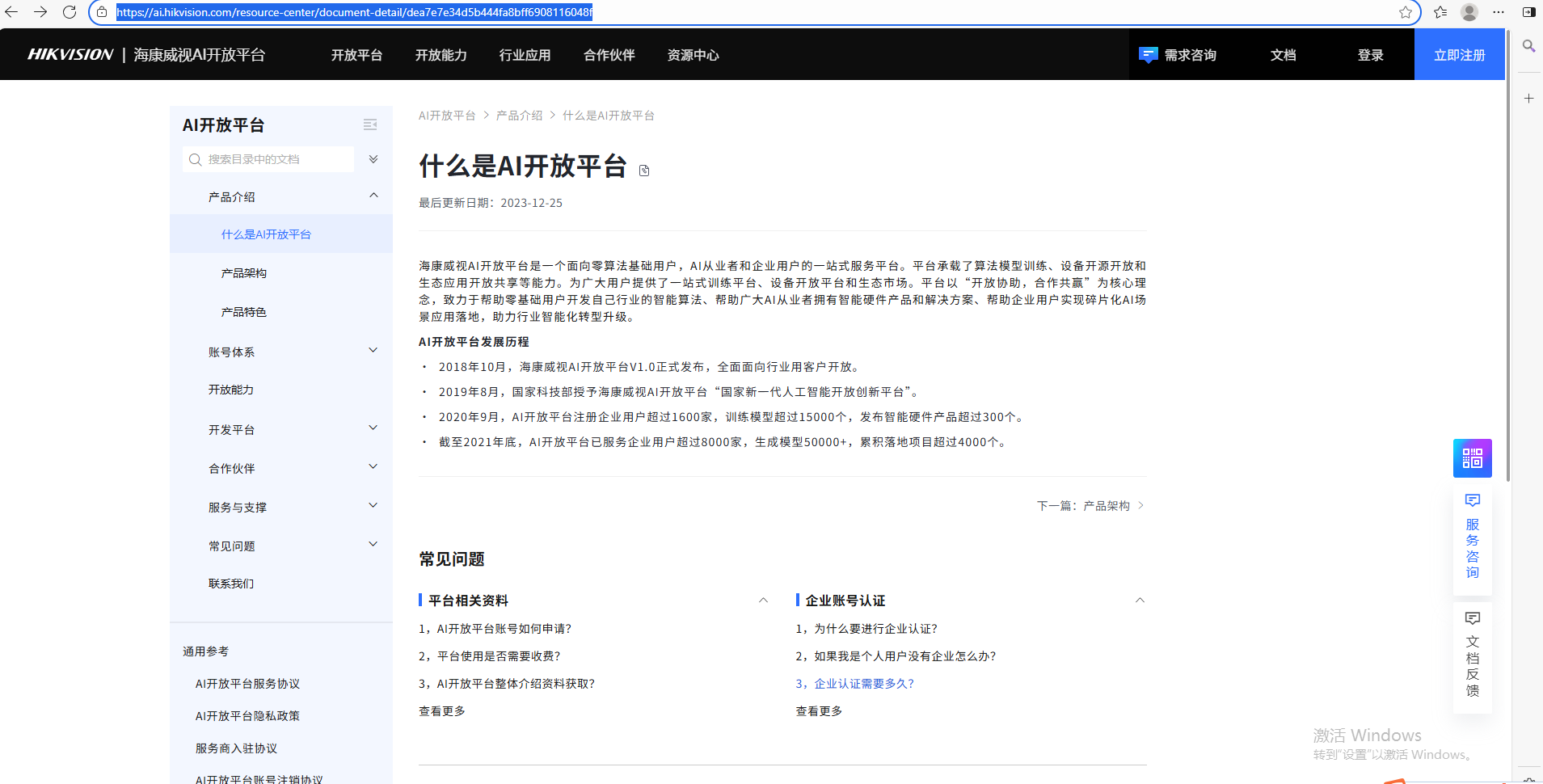Open FAQ 如果我是个人用户没有企业怎么办
This screenshot has height=784, width=1543.
pos(896,656)
